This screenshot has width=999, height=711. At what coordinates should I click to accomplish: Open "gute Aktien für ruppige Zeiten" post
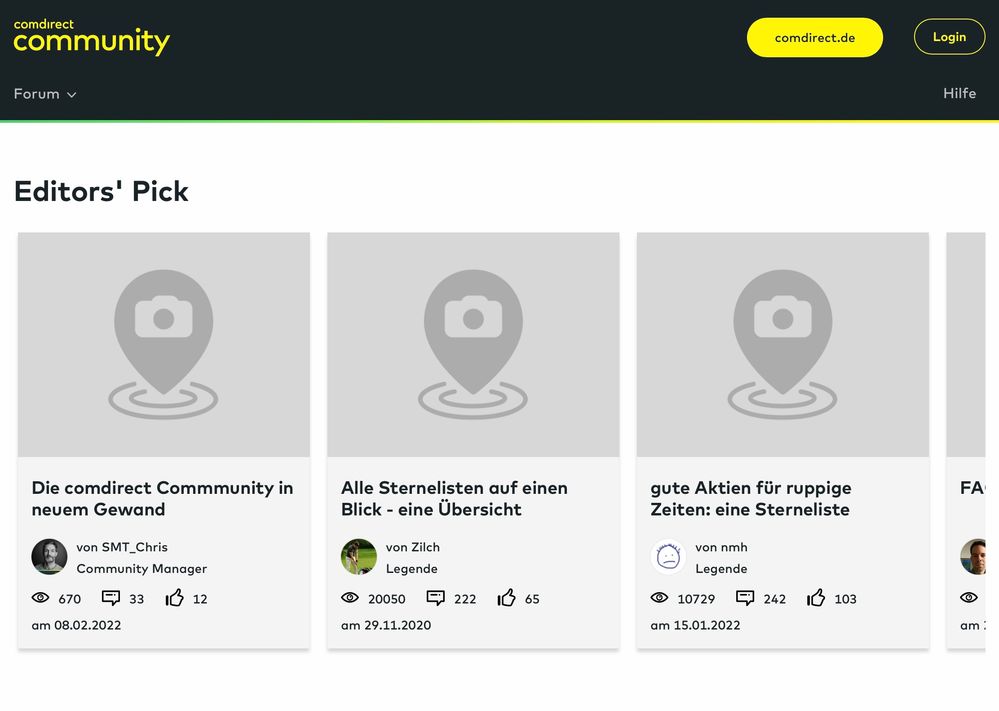click(750, 498)
